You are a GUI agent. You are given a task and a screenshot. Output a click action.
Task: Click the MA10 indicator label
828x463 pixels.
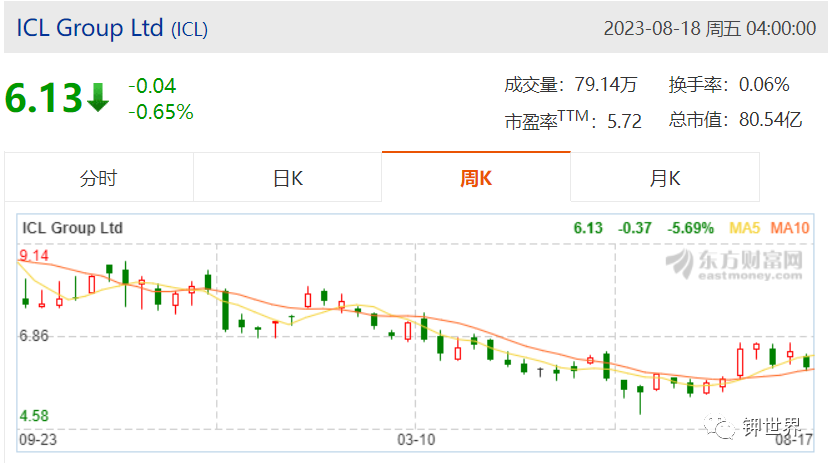[789, 228]
